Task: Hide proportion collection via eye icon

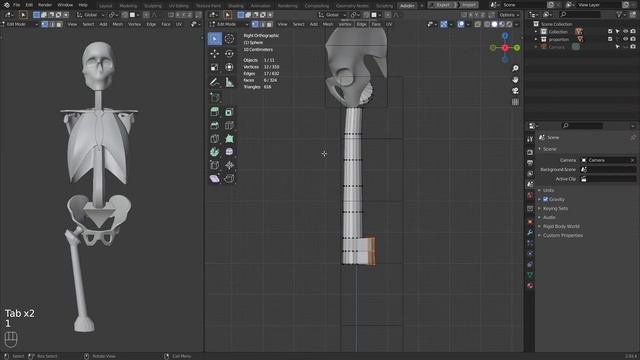Action: pyautogui.click(x=625, y=39)
